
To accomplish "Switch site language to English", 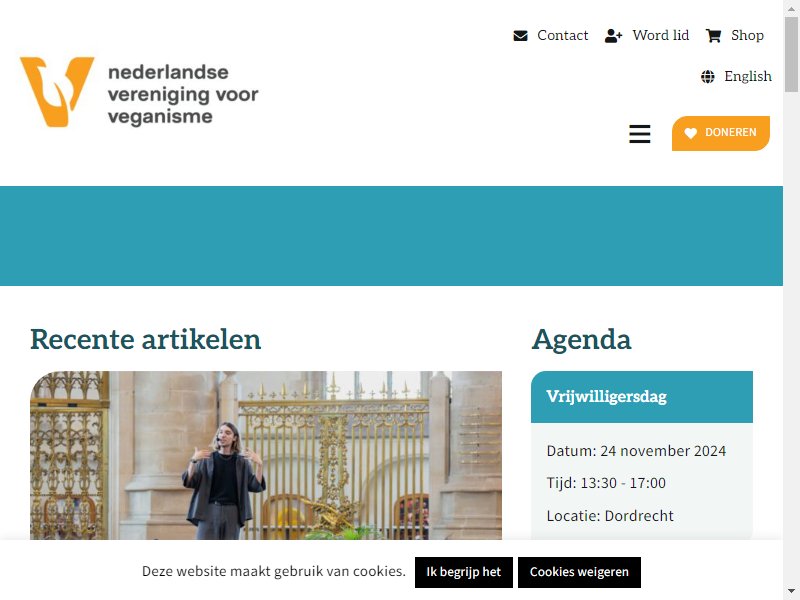I will pyautogui.click(x=747, y=77).
